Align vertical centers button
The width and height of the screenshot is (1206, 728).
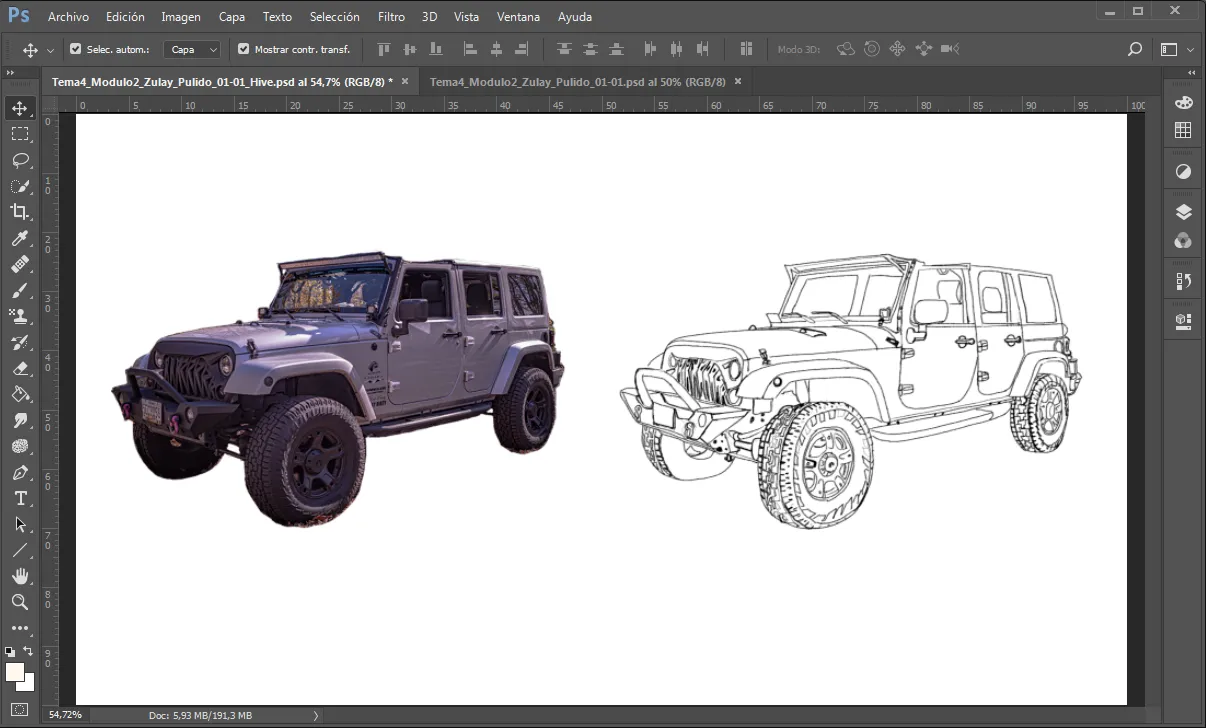point(410,49)
